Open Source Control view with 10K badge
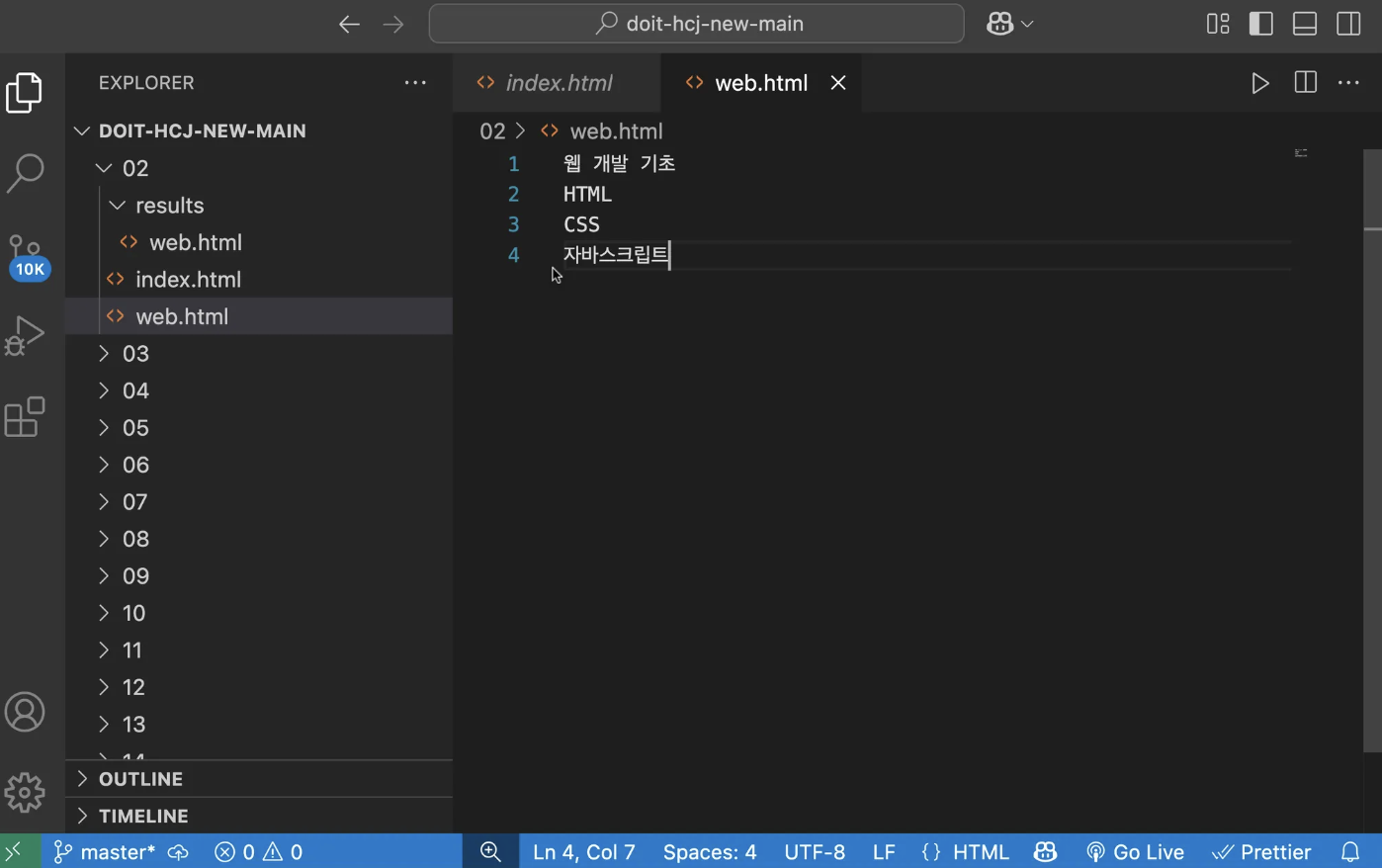Image resolution: width=1382 pixels, height=868 pixels. 27,257
